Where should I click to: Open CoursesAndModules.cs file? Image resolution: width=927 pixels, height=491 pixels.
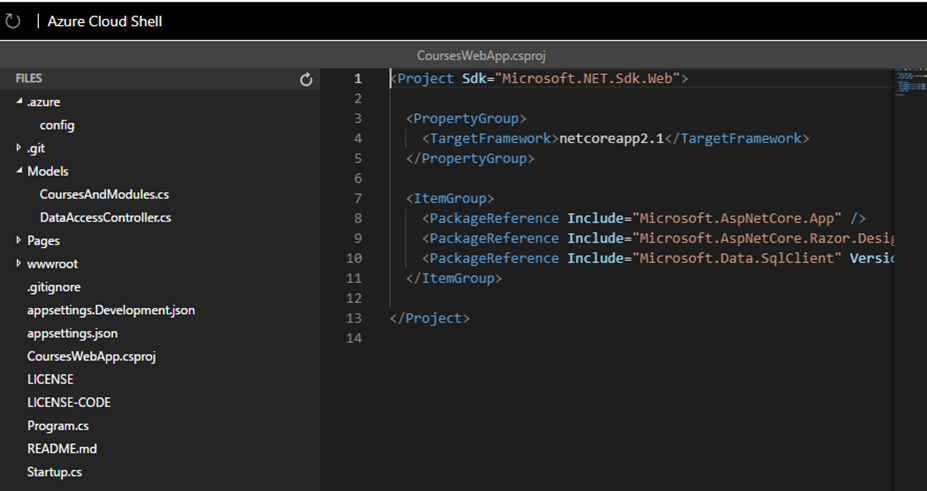tap(104, 194)
